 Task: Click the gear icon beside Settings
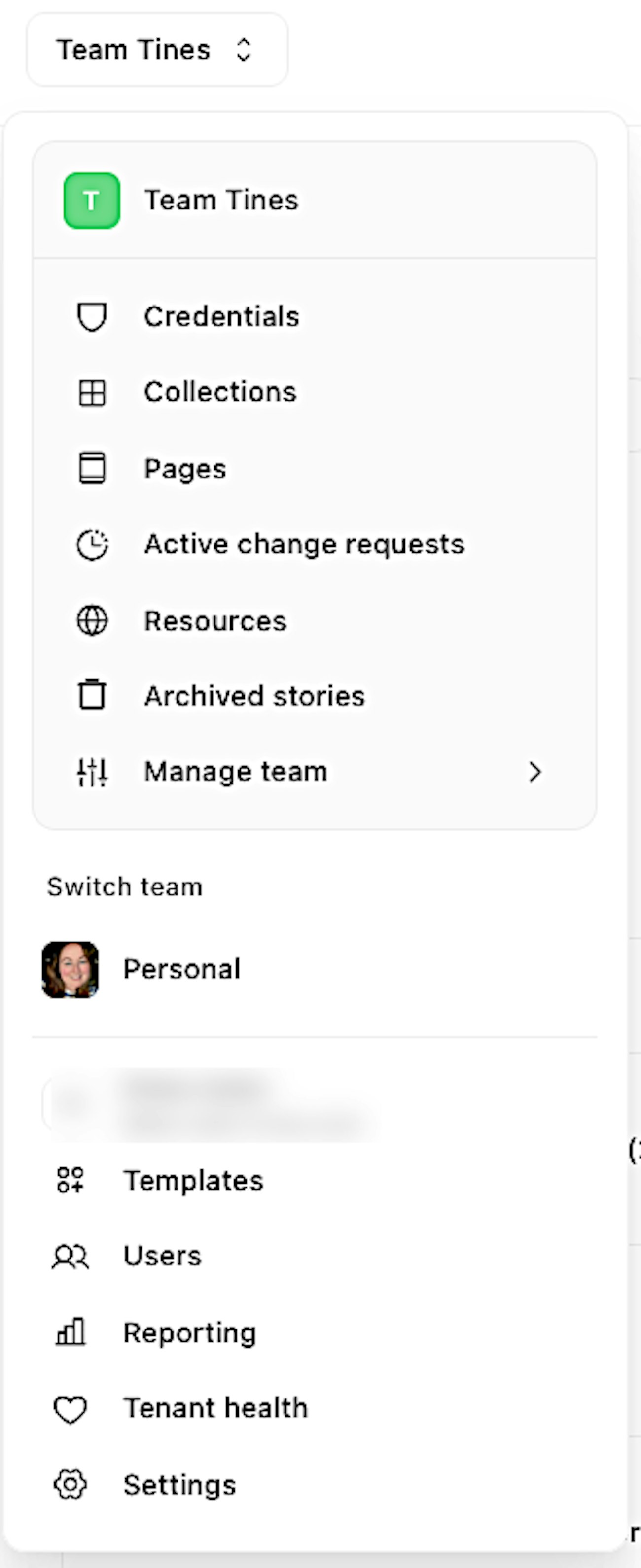pos(71,1485)
